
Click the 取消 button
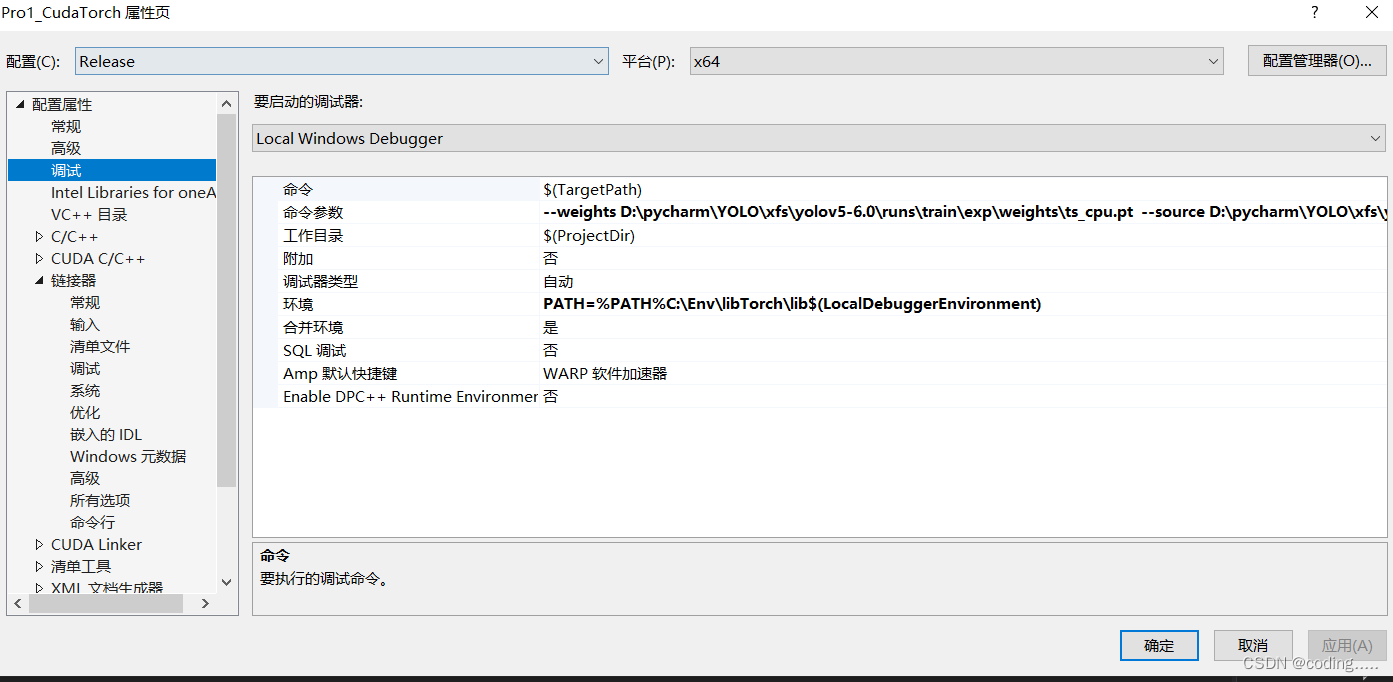[x=1252, y=645]
